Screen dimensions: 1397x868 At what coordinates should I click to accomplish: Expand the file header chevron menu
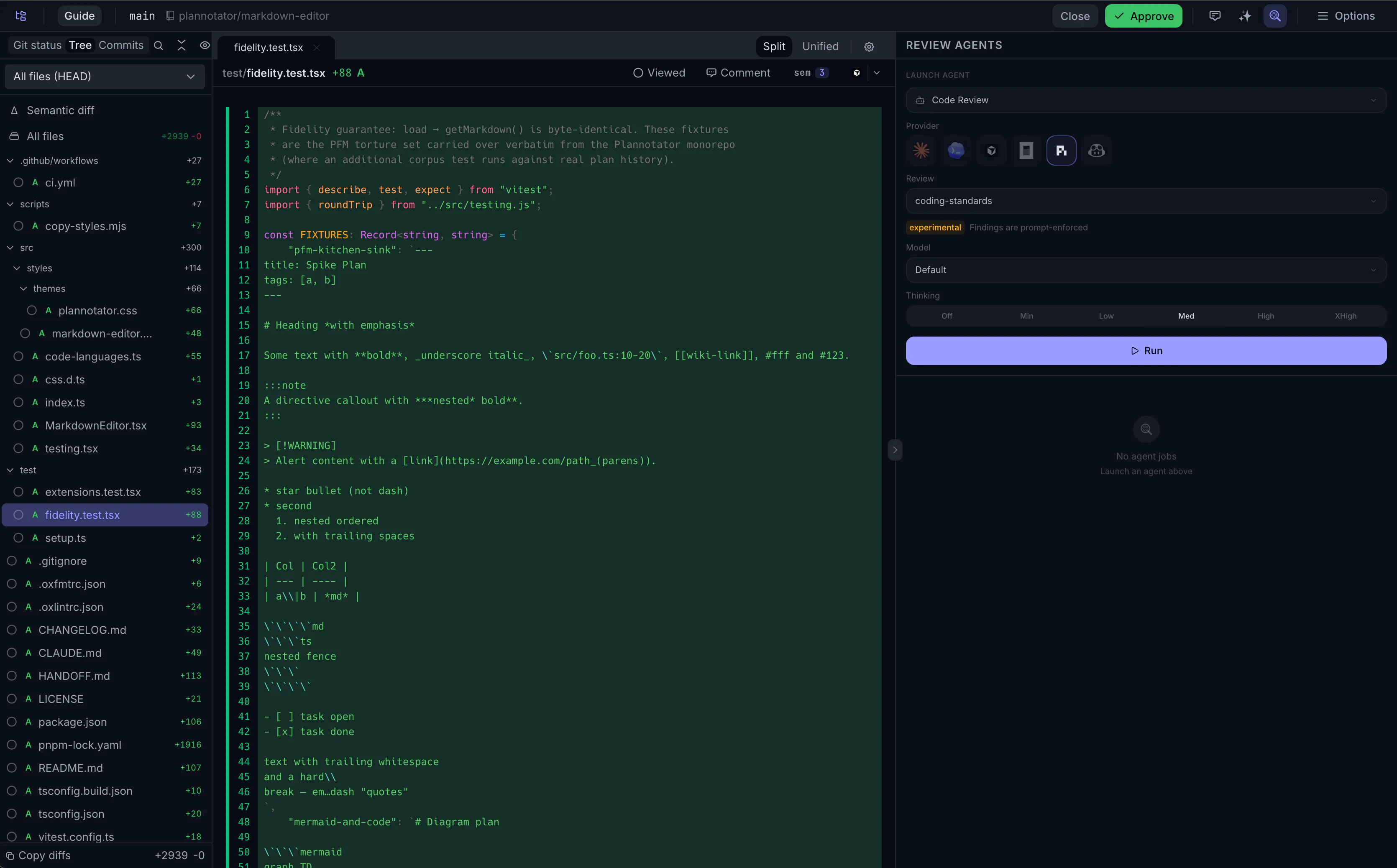tap(876, 73)
